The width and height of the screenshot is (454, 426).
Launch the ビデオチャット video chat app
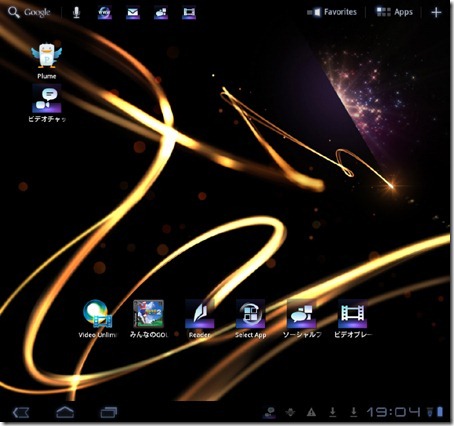(x=47, y=103)
